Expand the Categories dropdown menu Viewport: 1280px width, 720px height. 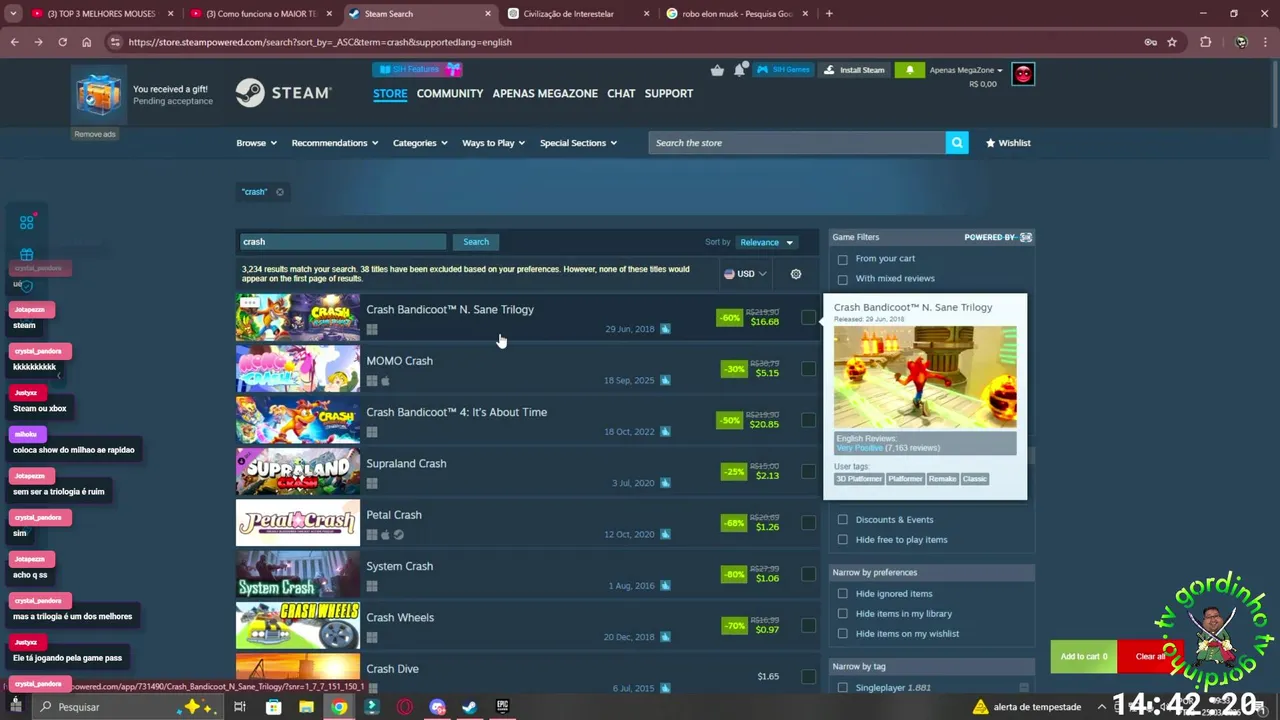tap(420, 143)
